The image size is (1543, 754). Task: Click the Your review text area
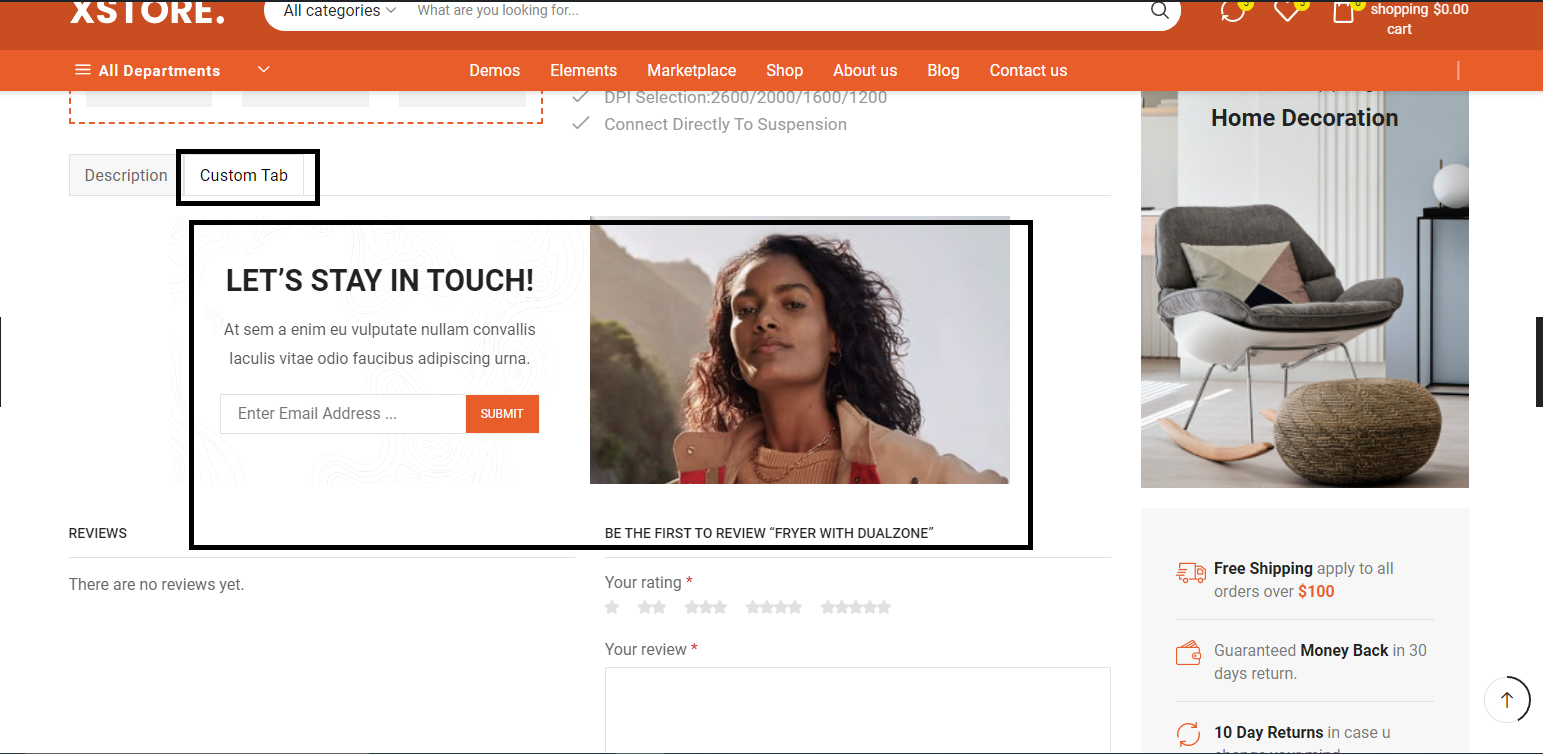[x=858, y=710]
